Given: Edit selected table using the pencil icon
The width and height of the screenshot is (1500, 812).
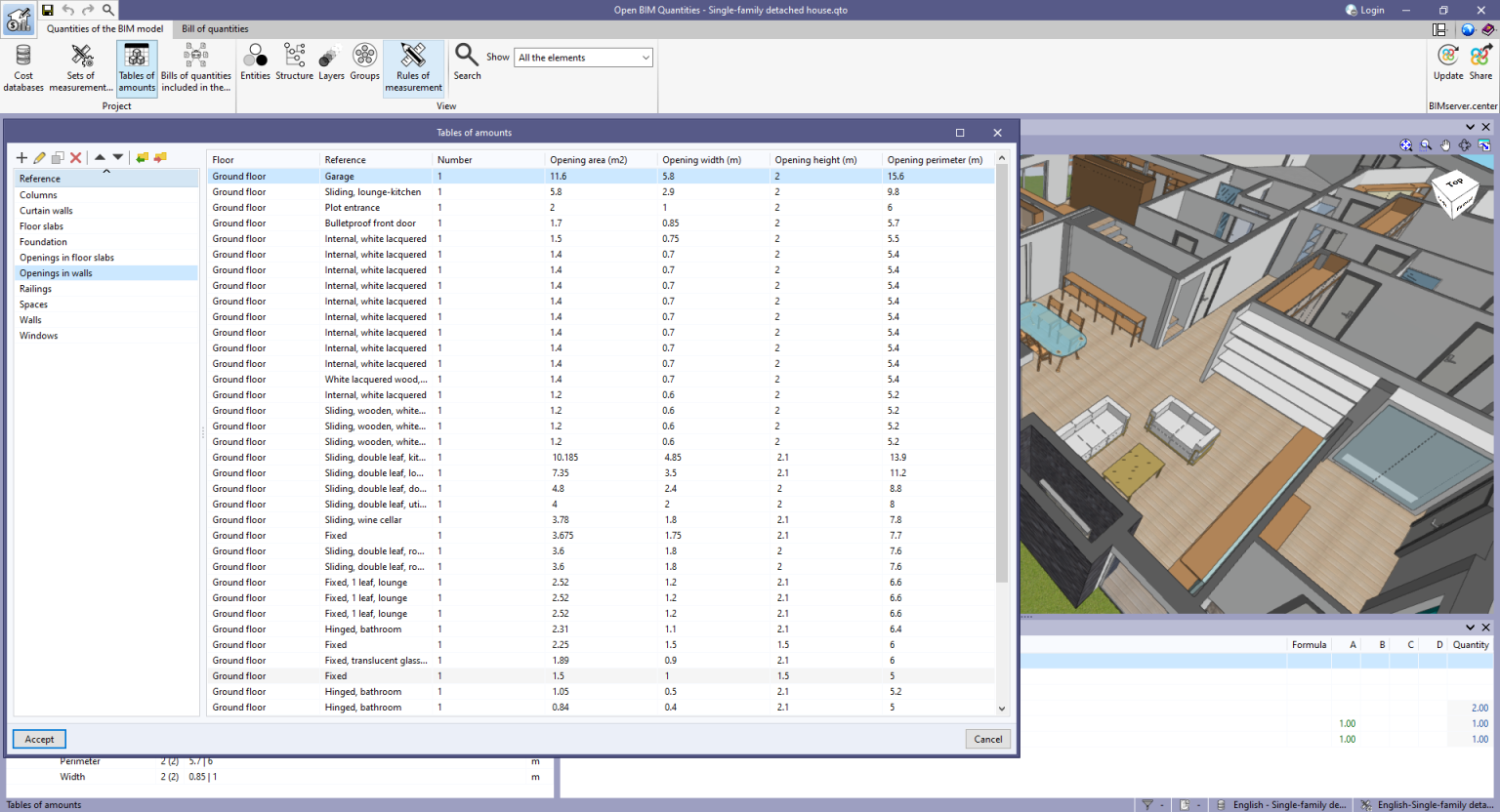Looking at the screenshot, I should (40, 157).
